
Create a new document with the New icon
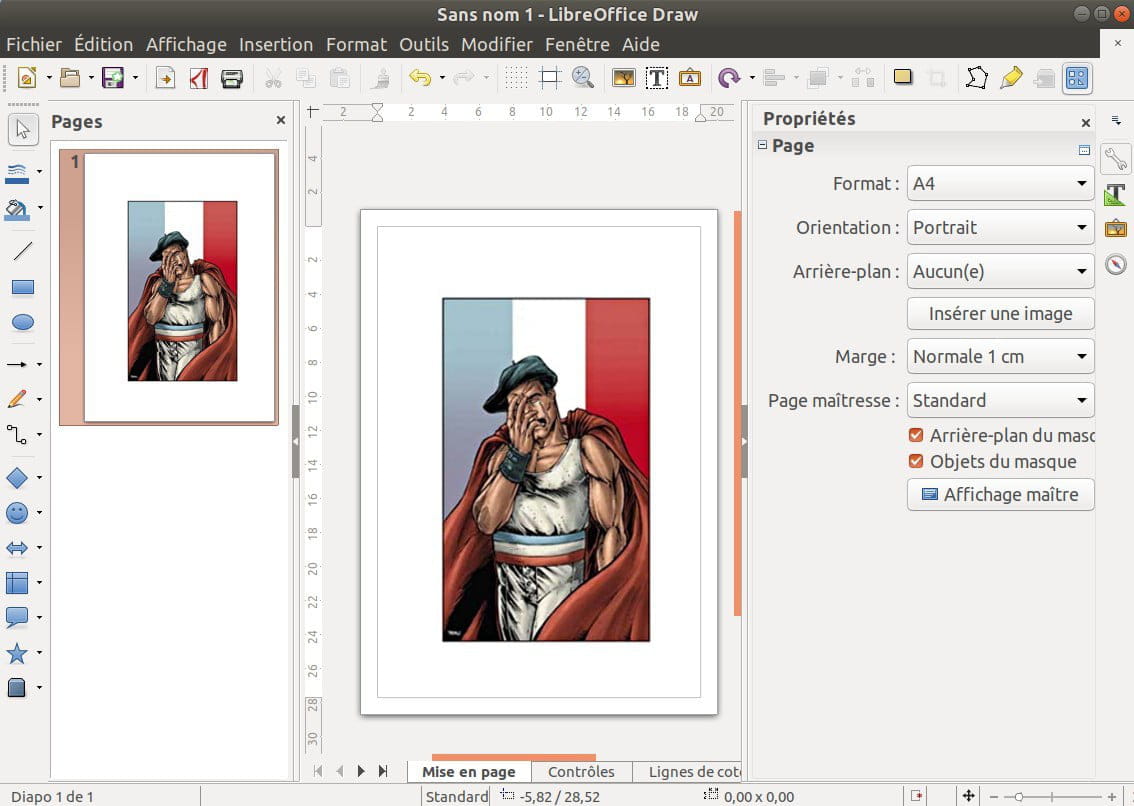point(27,77)
